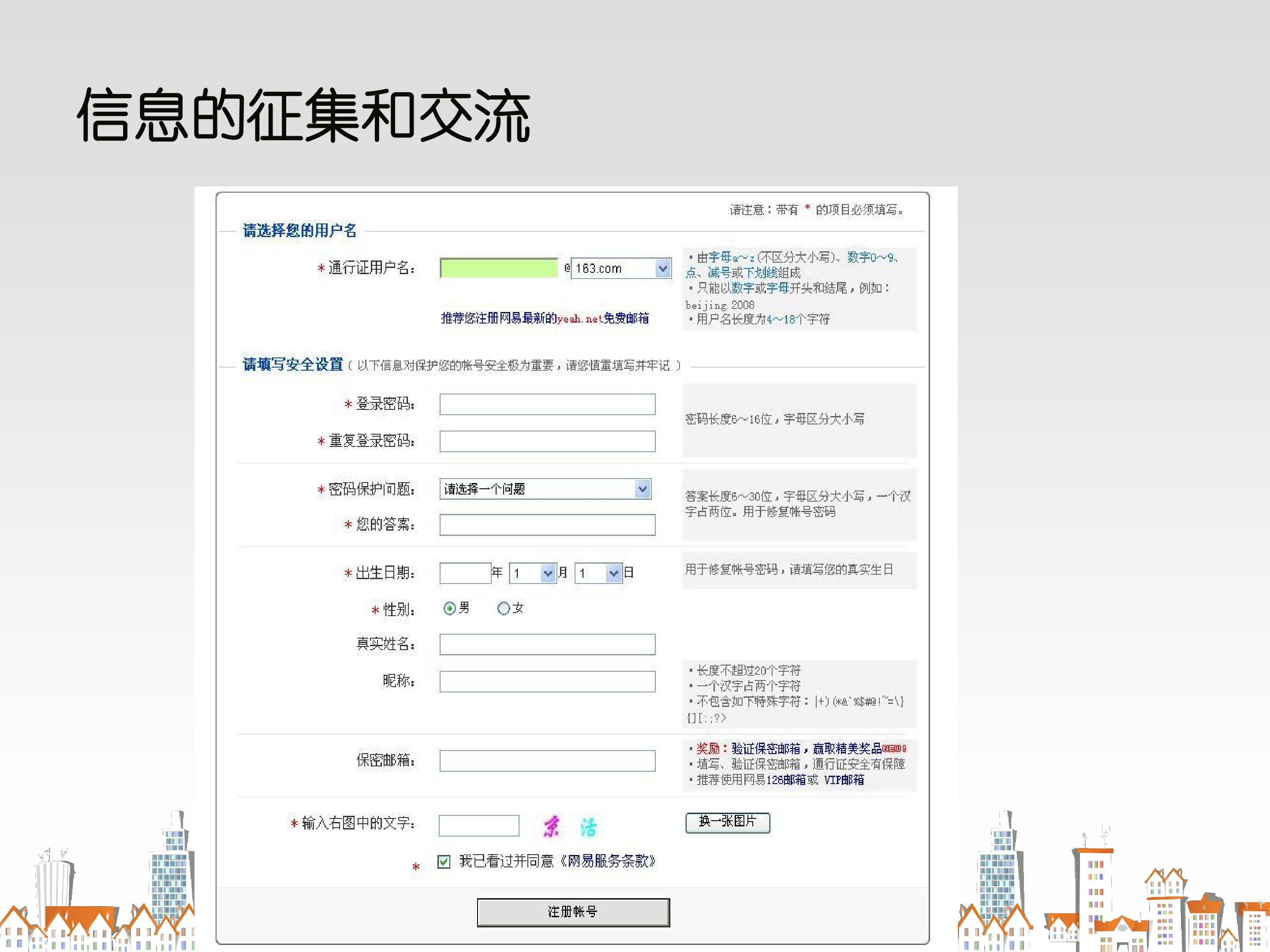Click the captcha image characters

[570, 826]
